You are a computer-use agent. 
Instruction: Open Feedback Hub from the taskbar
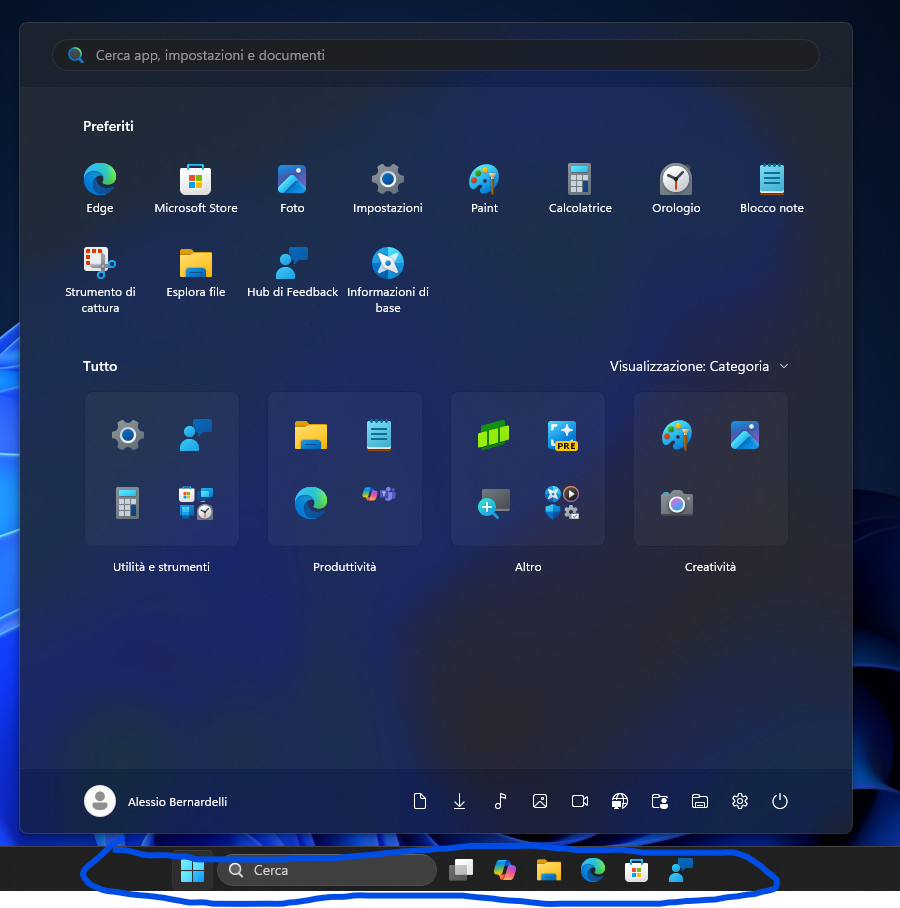(x=681, y=870)
